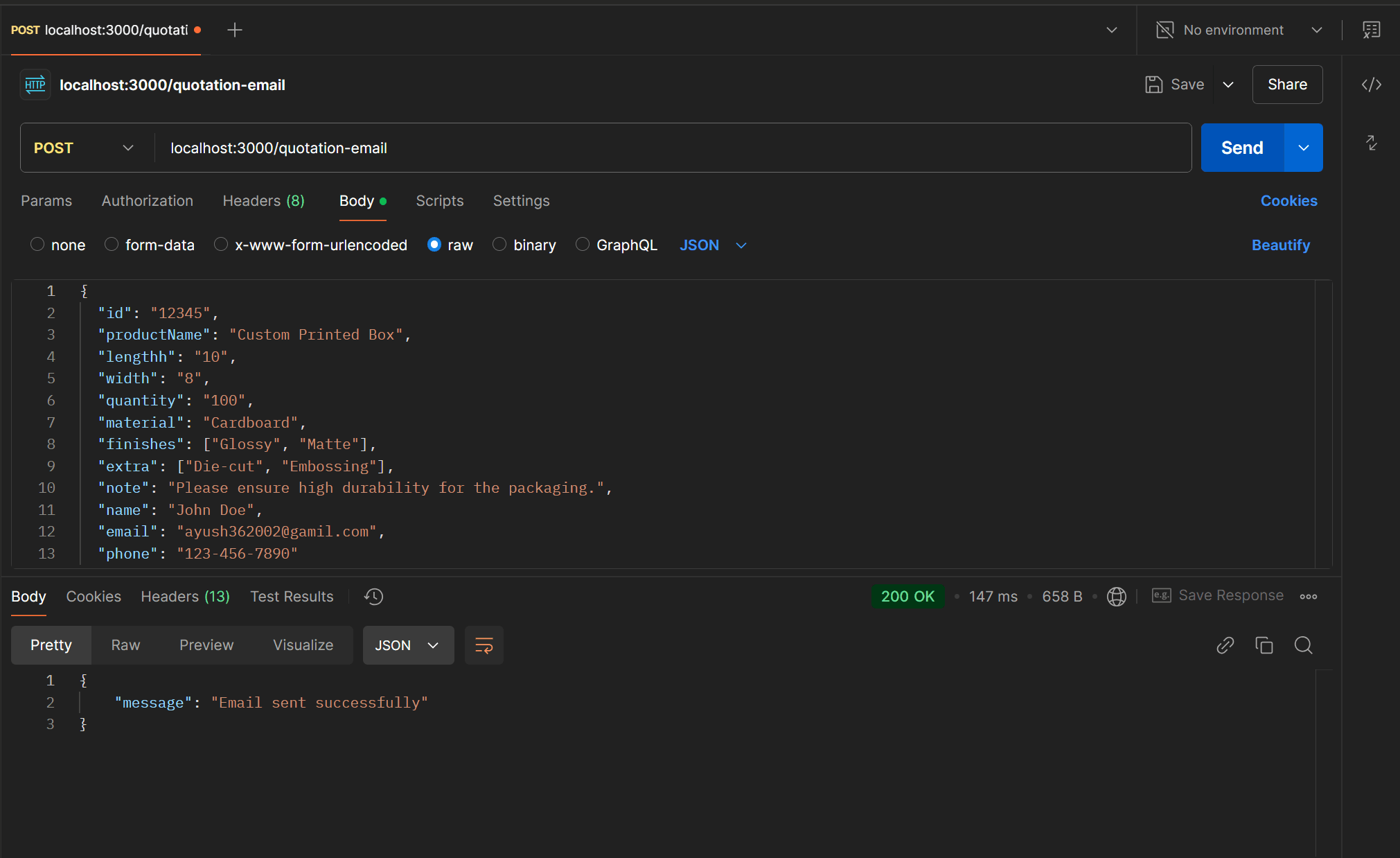Toggle line wrap in response viewer

(x=484, y=645)
